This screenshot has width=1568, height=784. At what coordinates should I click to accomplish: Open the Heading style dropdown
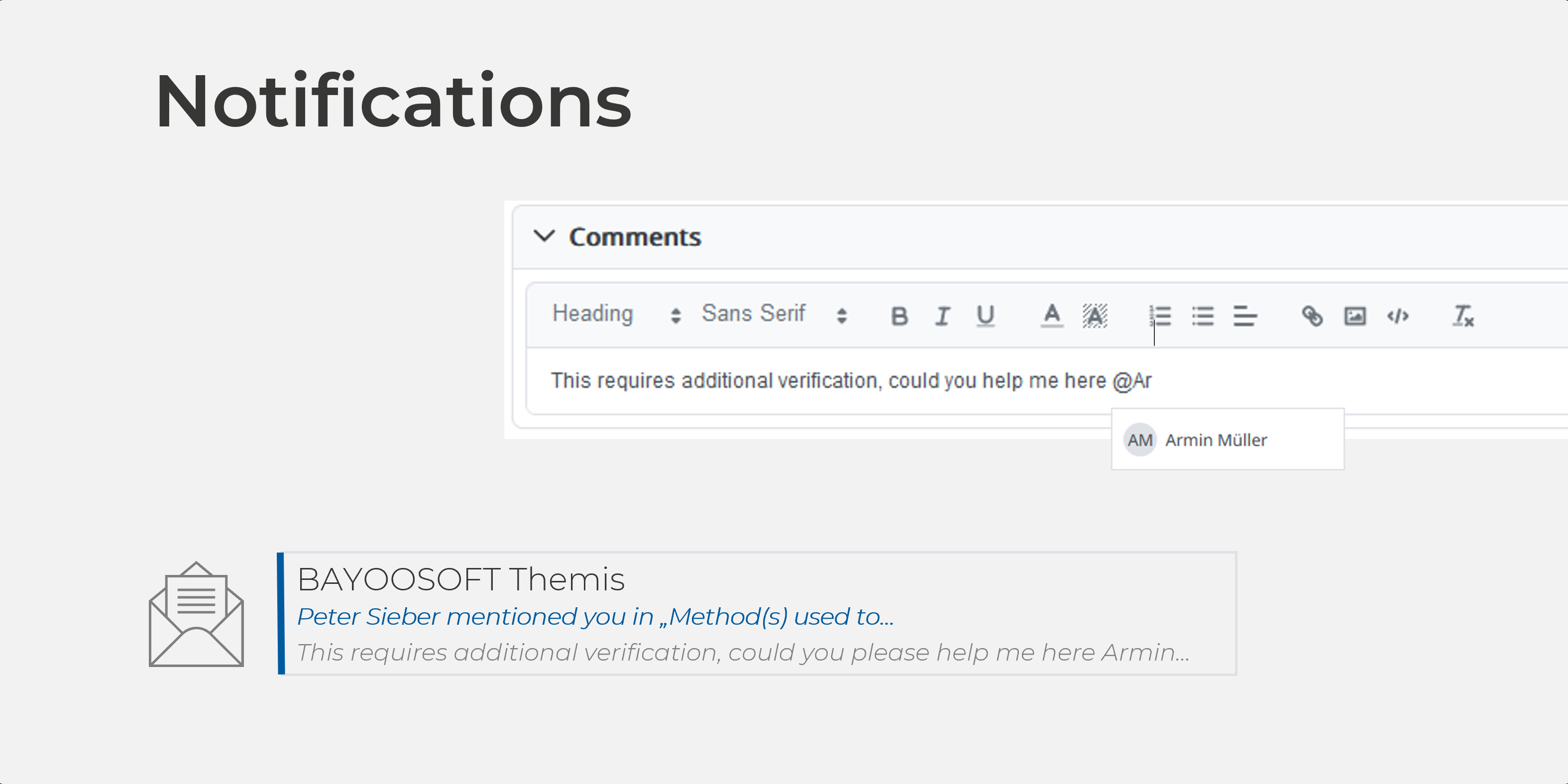pyautogui.click(x=615, y=314)
